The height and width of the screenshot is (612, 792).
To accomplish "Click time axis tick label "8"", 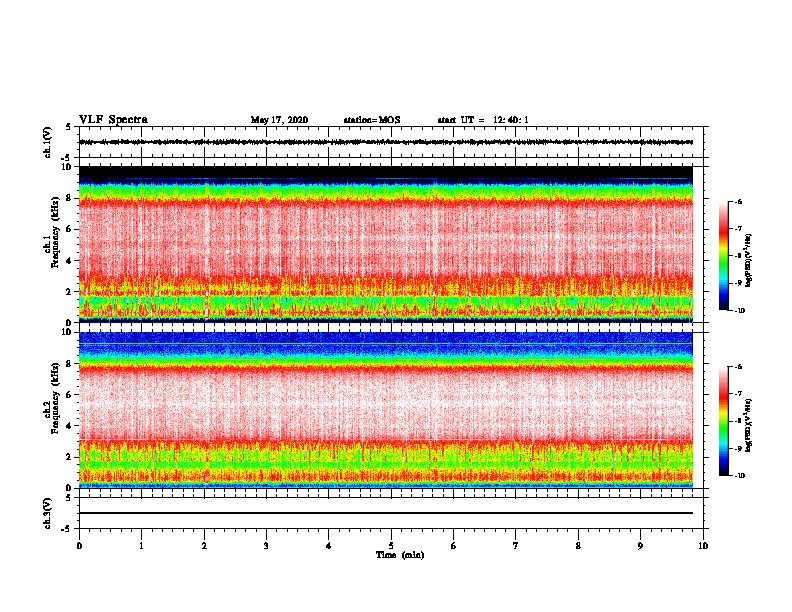I will tap(578, 546).
